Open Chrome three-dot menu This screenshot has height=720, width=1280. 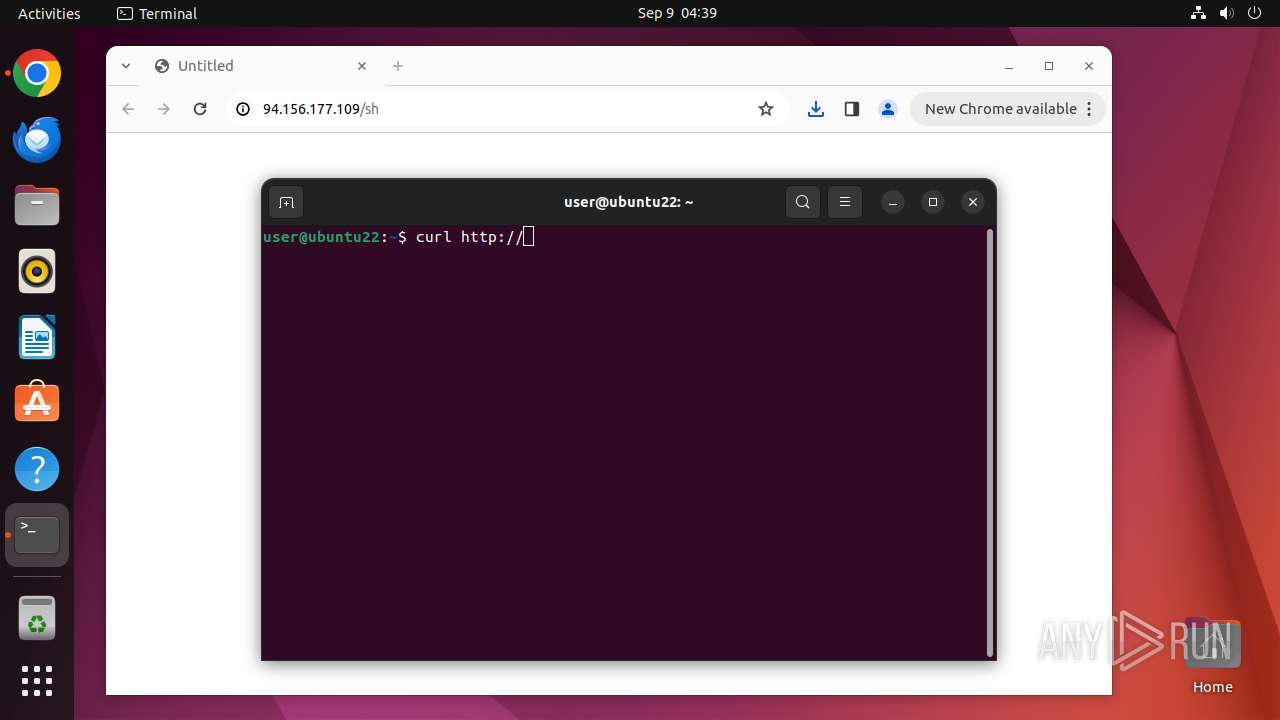coord(1090,109)
